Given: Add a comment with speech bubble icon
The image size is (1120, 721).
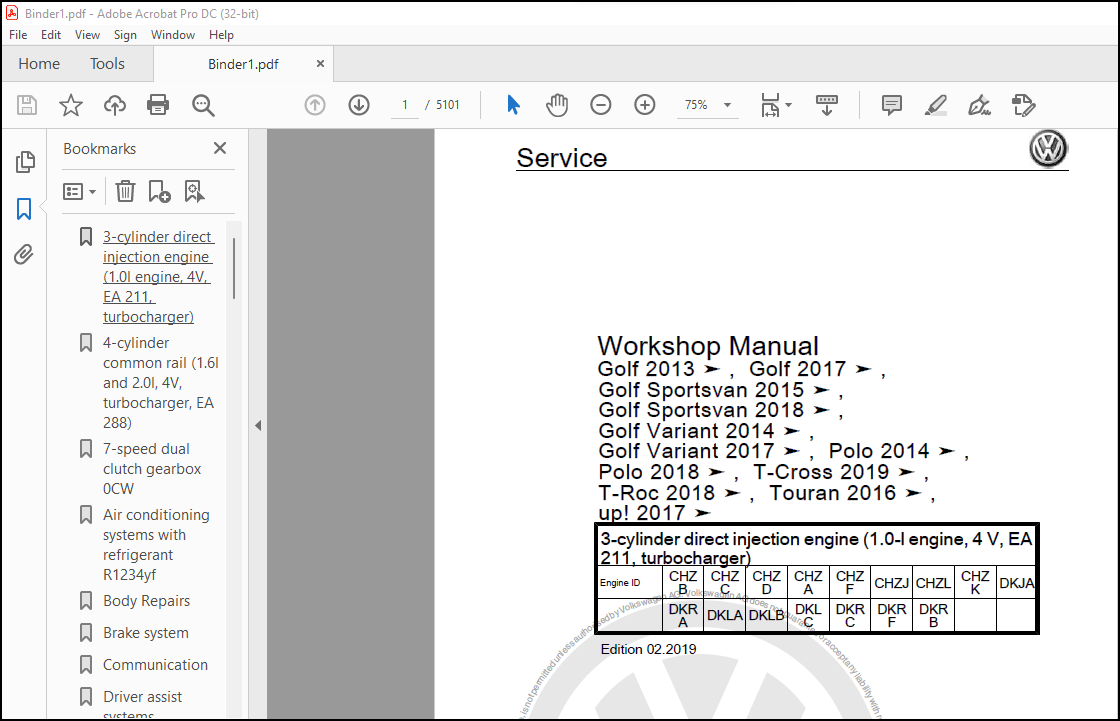Looking at the screenshot, I should coord(891,105).
